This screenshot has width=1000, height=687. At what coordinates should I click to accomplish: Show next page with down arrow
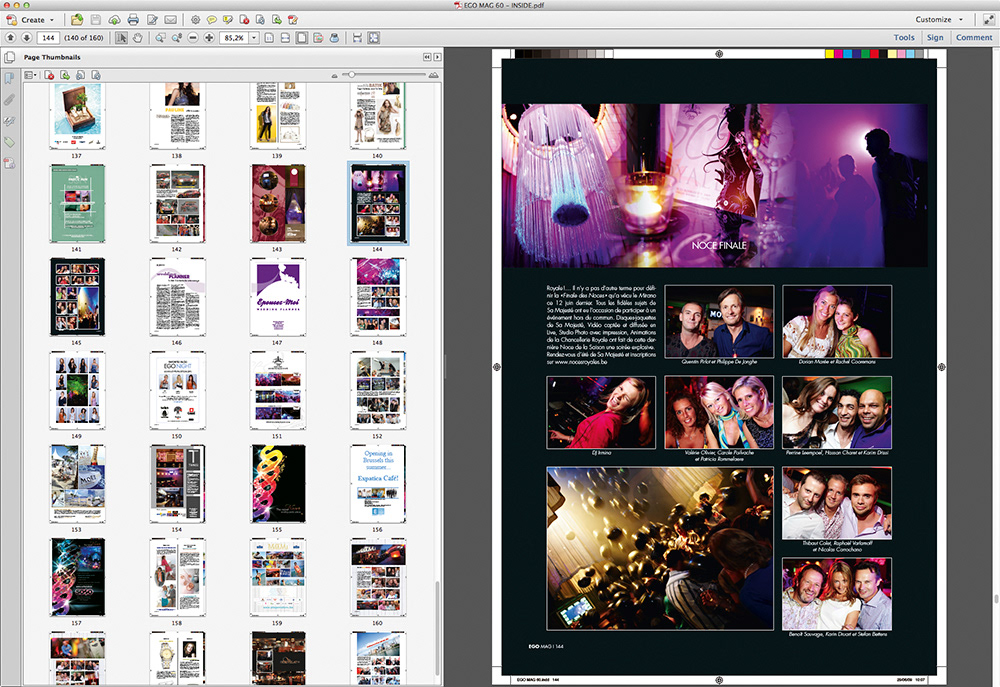pyautogui.click(x=26, y=38)
